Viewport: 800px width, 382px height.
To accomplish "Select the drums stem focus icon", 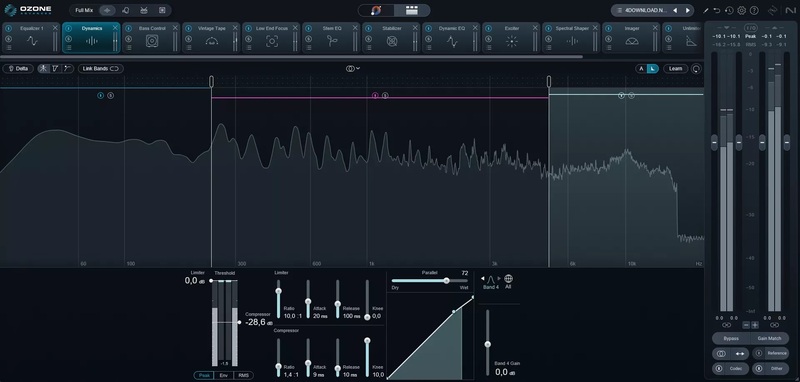I will tap(144, 10).
